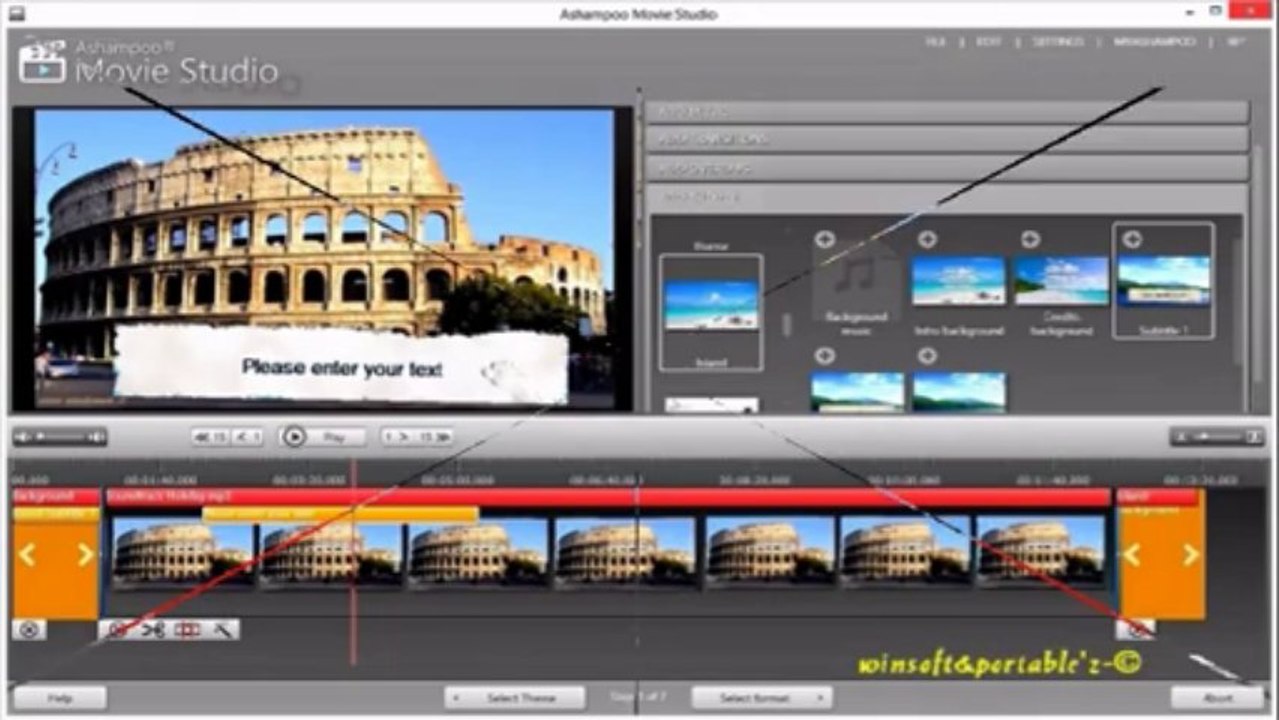
Task: Choose the Credits background thumbnail
Action: point(1061,281)
